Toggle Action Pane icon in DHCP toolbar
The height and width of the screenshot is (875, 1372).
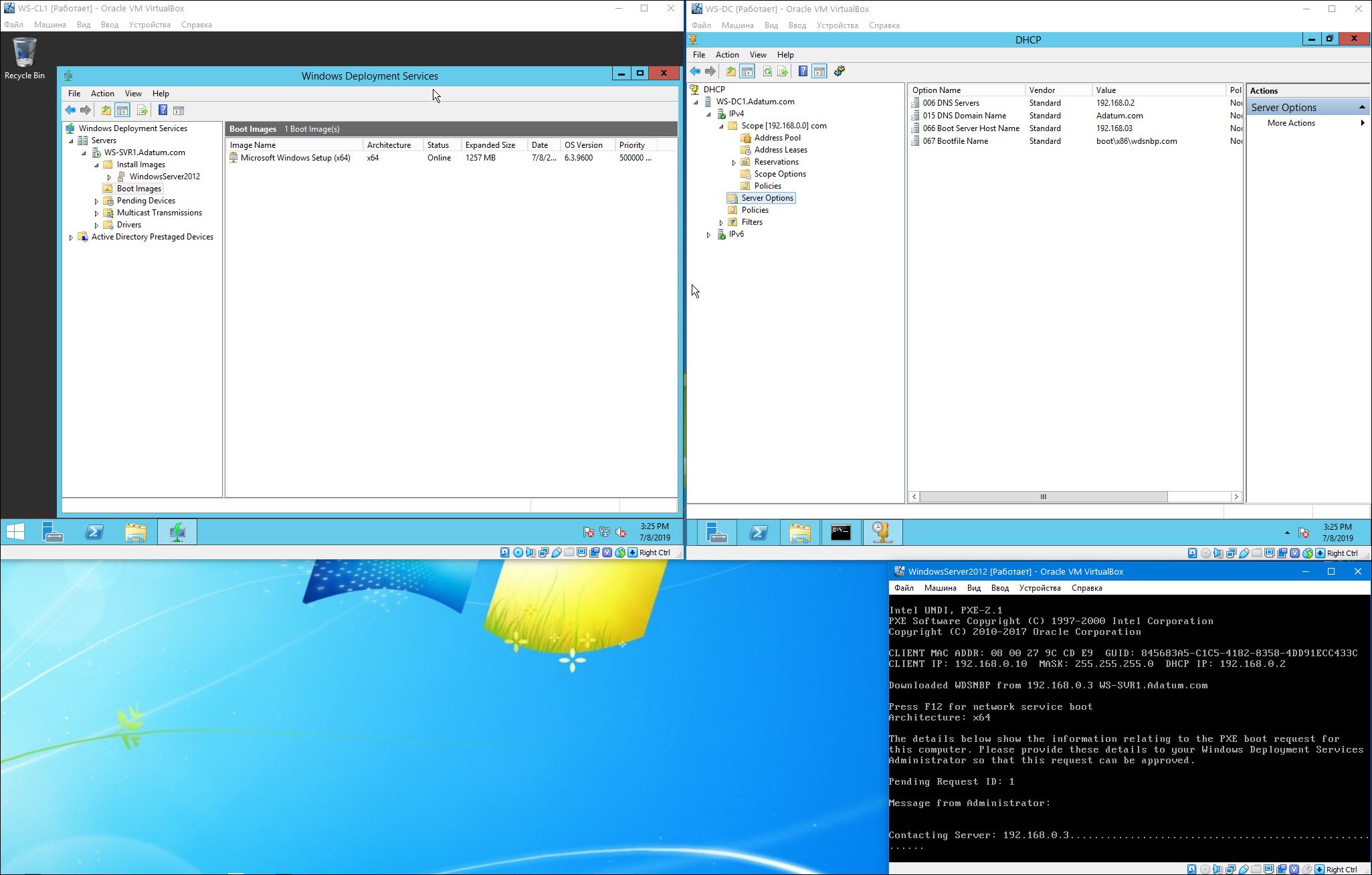point(819,72)
